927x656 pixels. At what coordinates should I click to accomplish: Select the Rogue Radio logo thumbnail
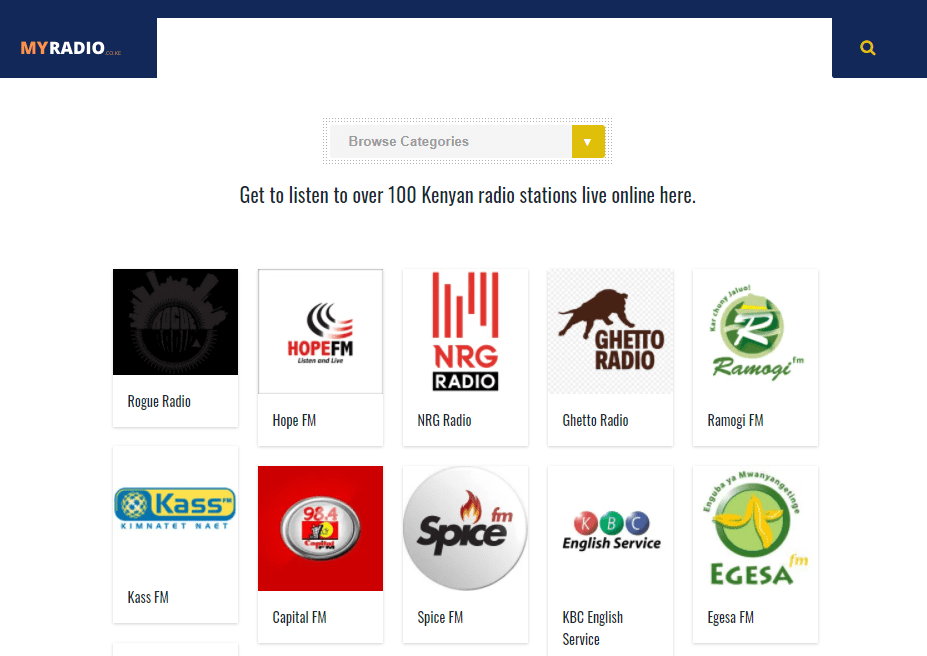[x=176, y=322]
